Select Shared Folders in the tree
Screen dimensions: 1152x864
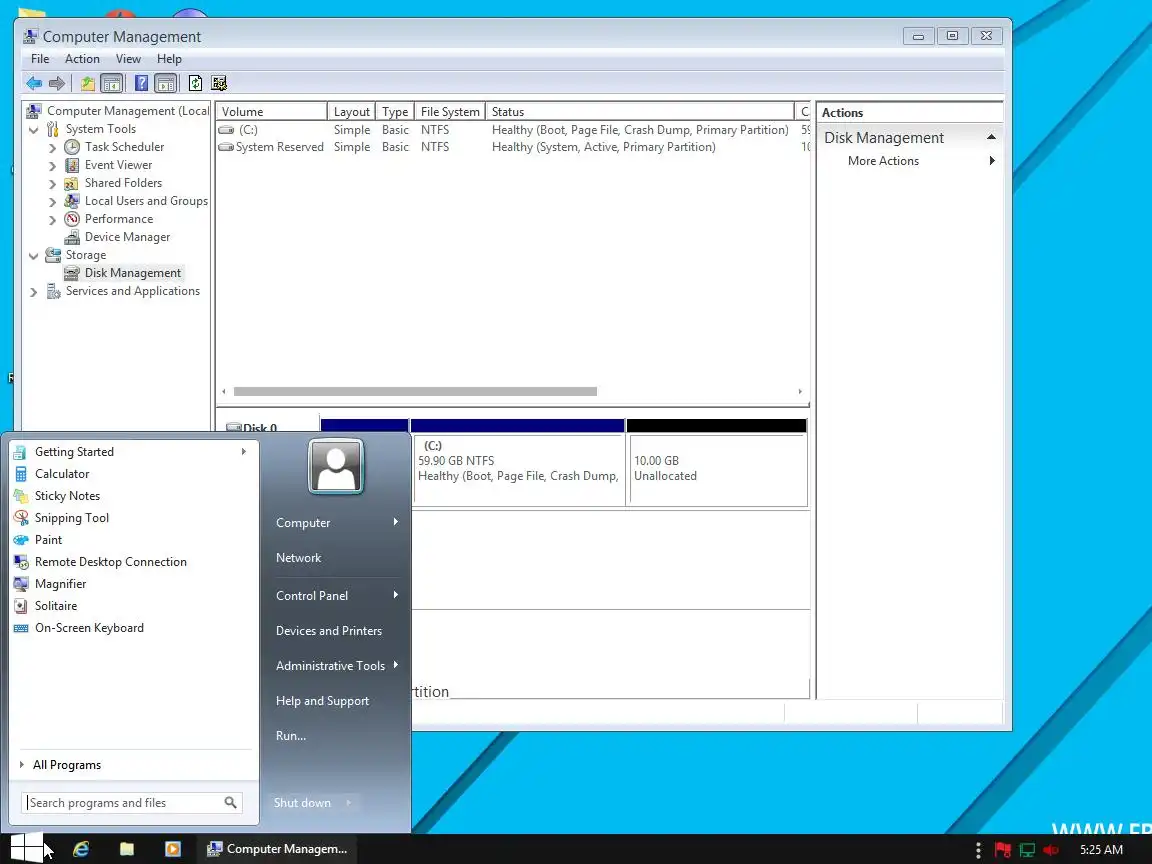click(123, 183)
